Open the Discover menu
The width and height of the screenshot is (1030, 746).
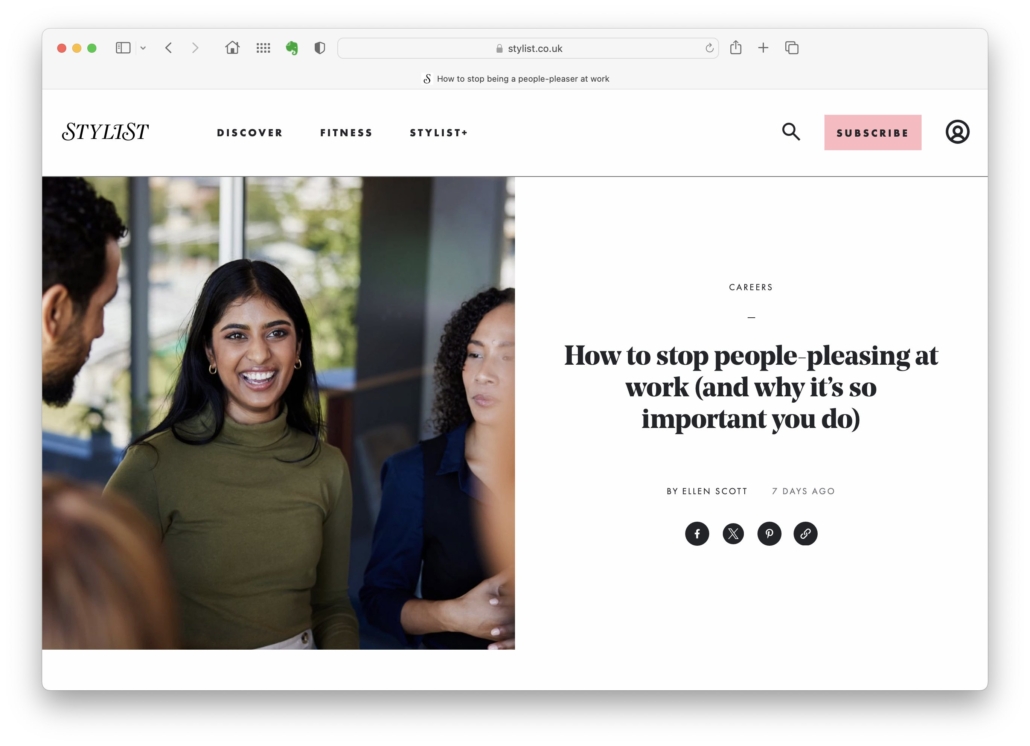[250, 133]
